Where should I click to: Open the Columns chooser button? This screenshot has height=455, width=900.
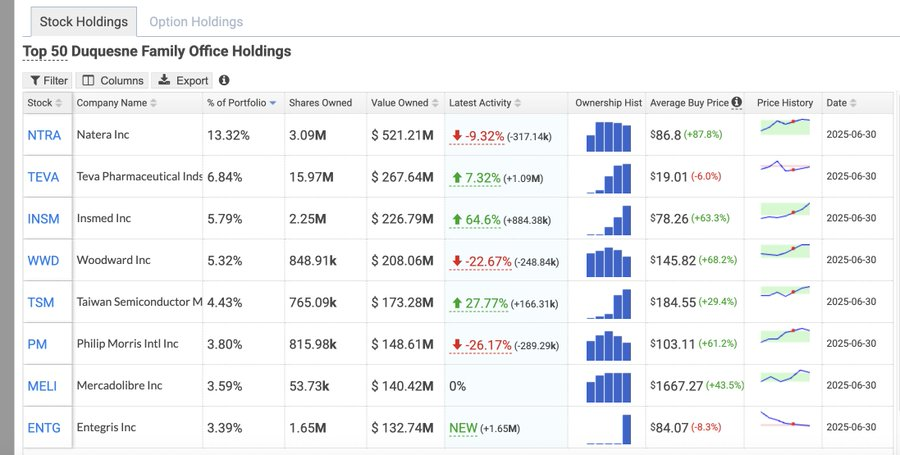112,80
